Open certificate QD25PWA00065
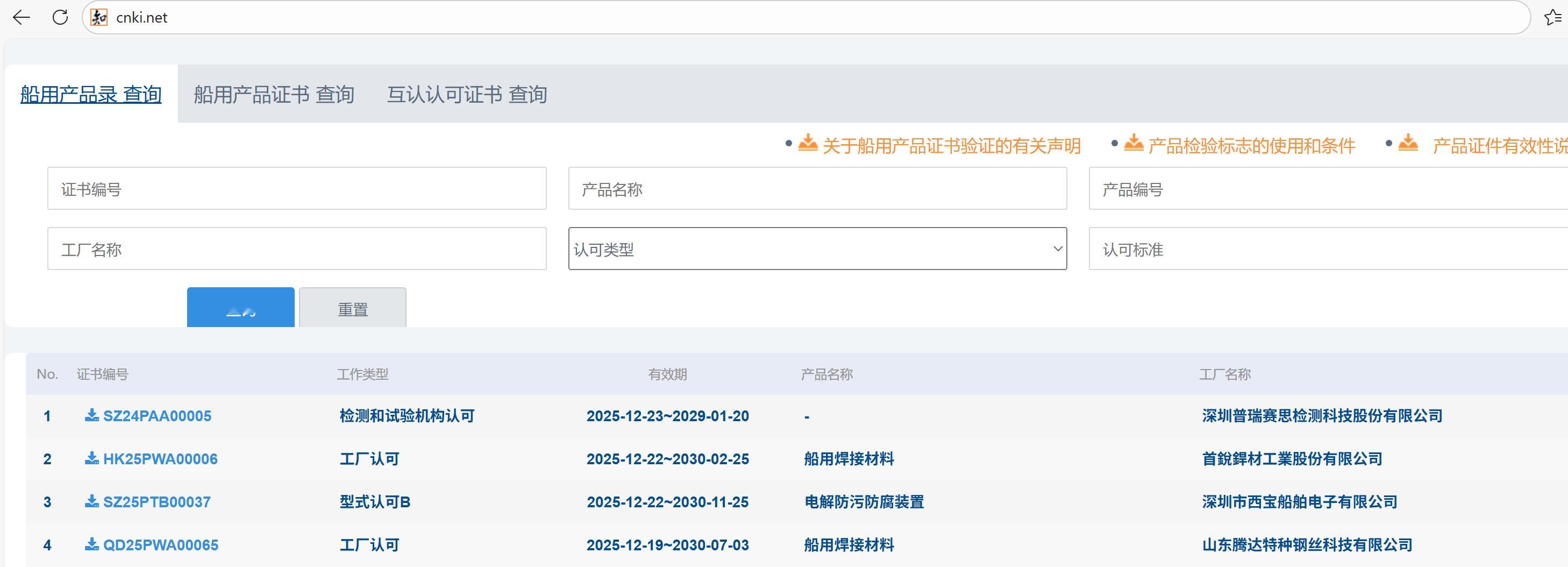 (x=161, y=545)
